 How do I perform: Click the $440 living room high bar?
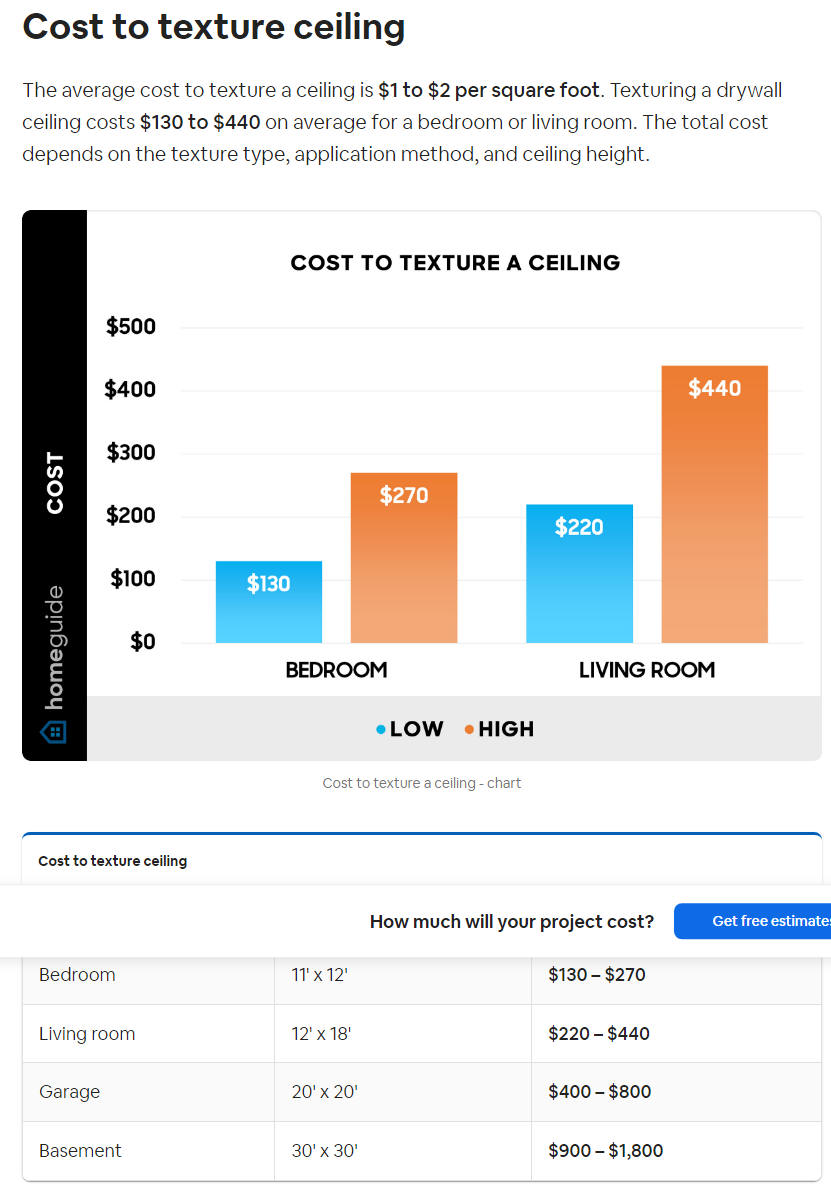click(x=714, y=504)
